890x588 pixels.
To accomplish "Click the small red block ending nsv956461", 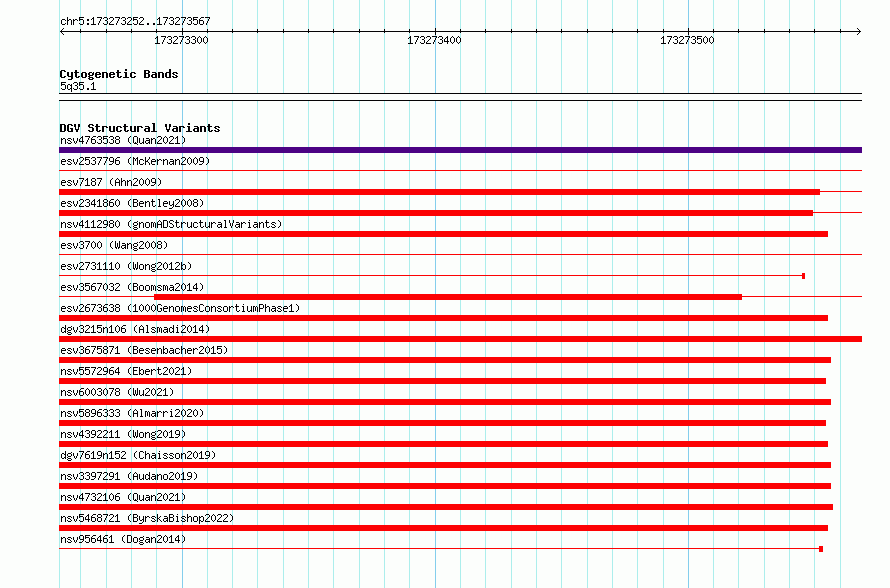I will [821, 549].
